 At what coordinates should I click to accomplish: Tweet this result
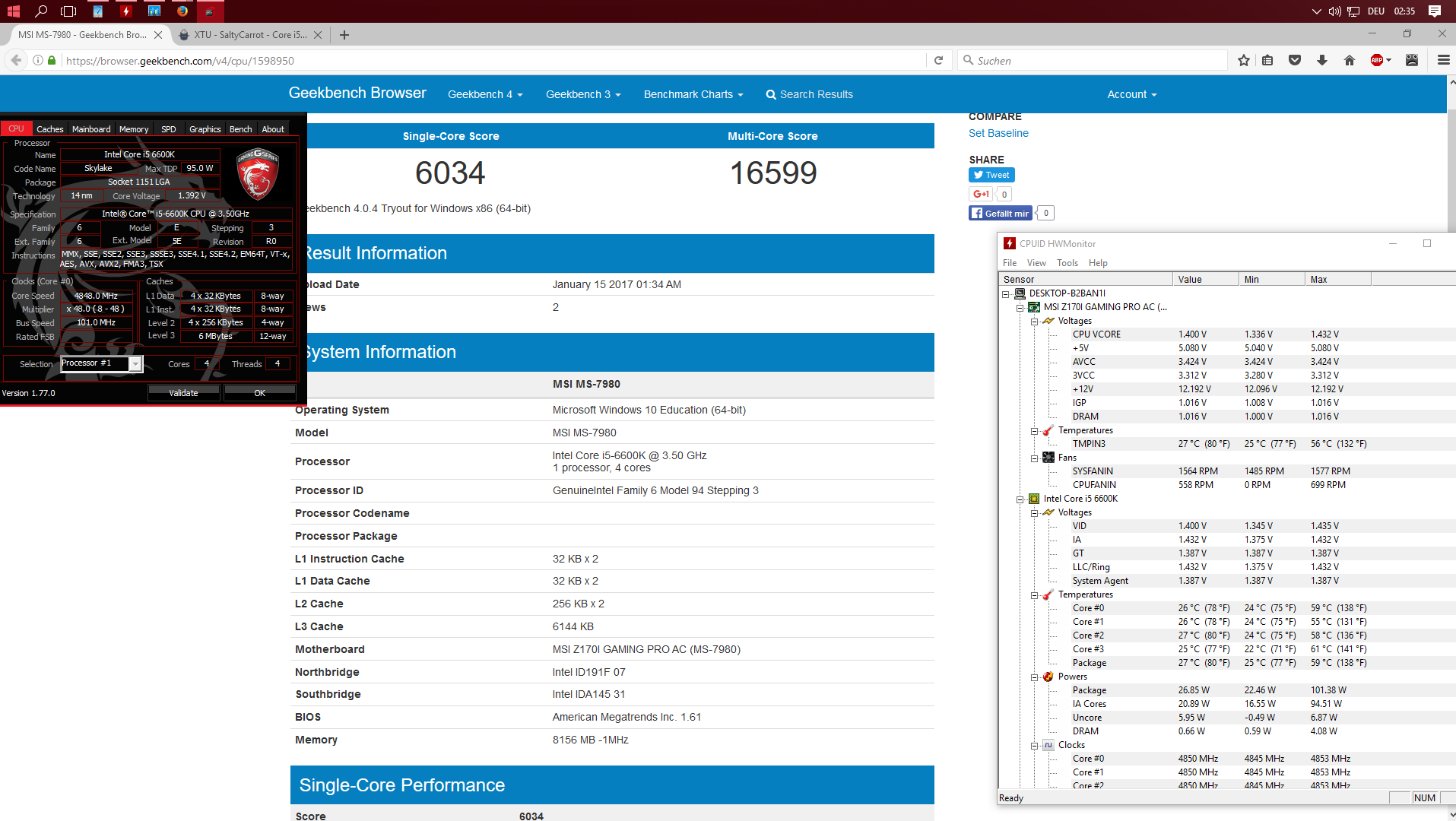[991, 175]
